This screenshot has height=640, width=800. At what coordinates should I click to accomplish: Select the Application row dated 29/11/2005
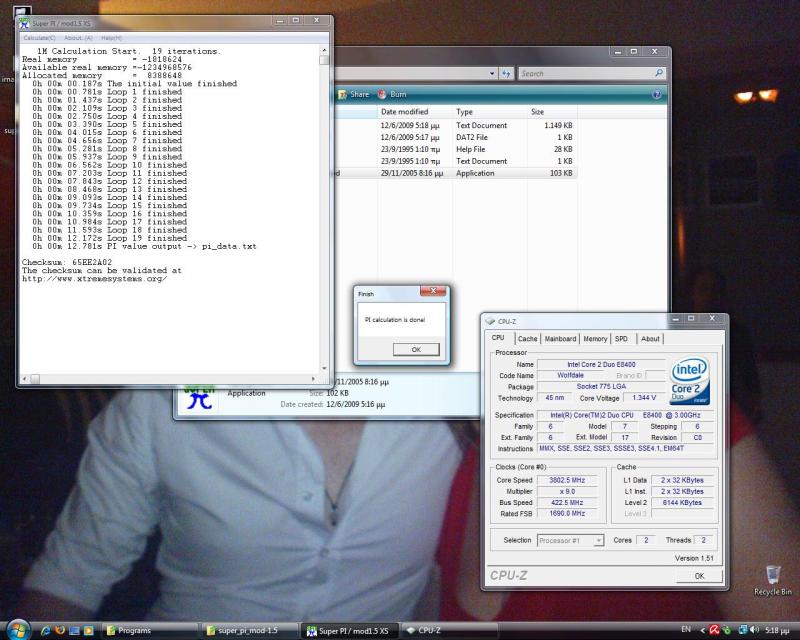point(456,174)
